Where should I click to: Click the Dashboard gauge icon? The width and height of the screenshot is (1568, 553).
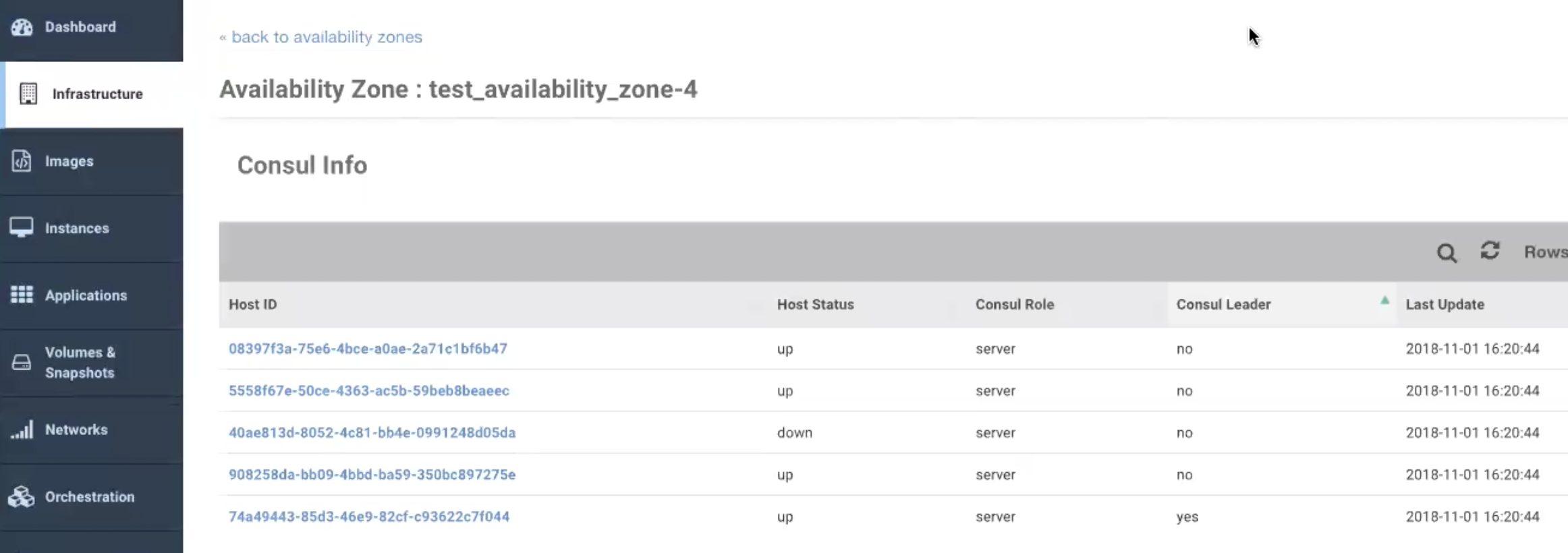pyautogui.click(x=22, y=27)
